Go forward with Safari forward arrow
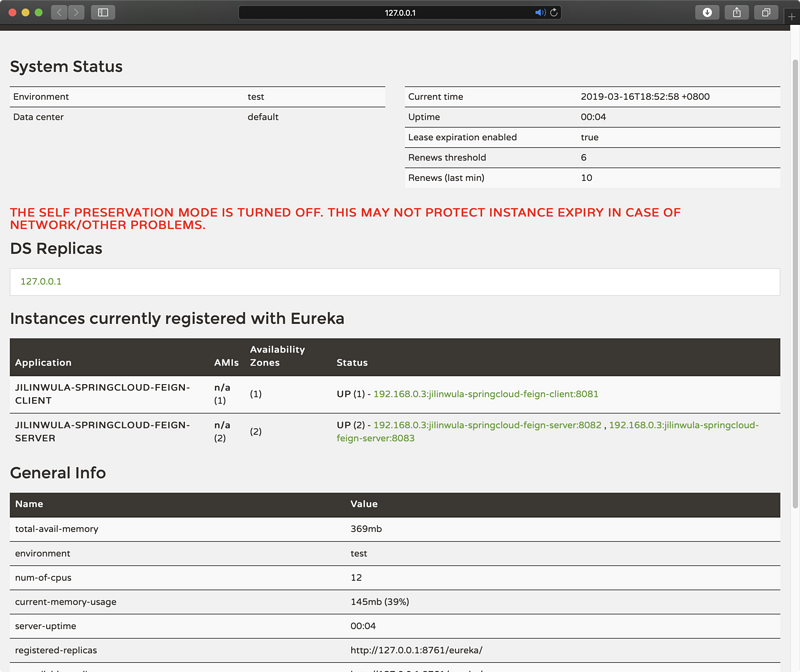This screenshot has width=800, height=672. pos(77,12)
